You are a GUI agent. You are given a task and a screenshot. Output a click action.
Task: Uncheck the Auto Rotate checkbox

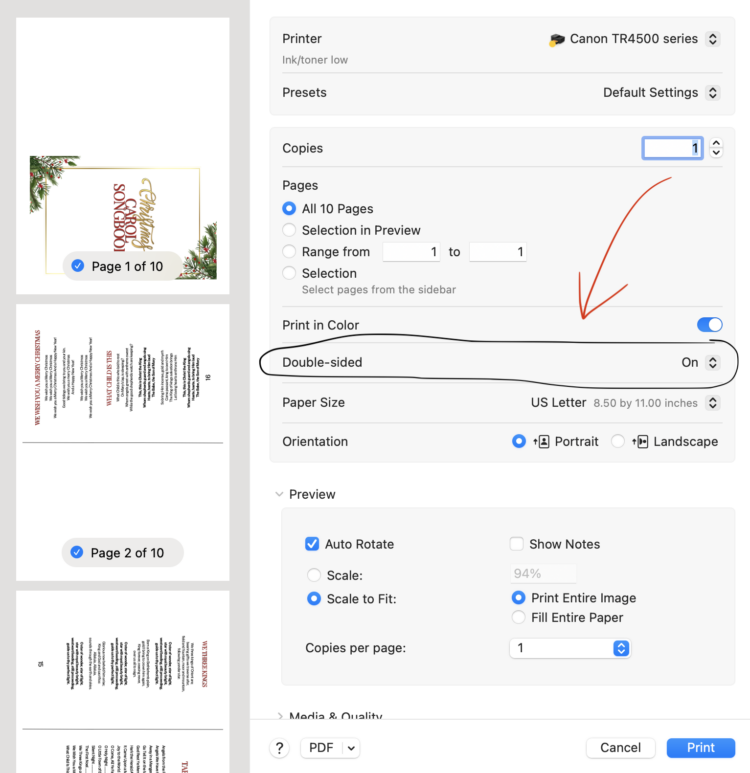[312, 544]
